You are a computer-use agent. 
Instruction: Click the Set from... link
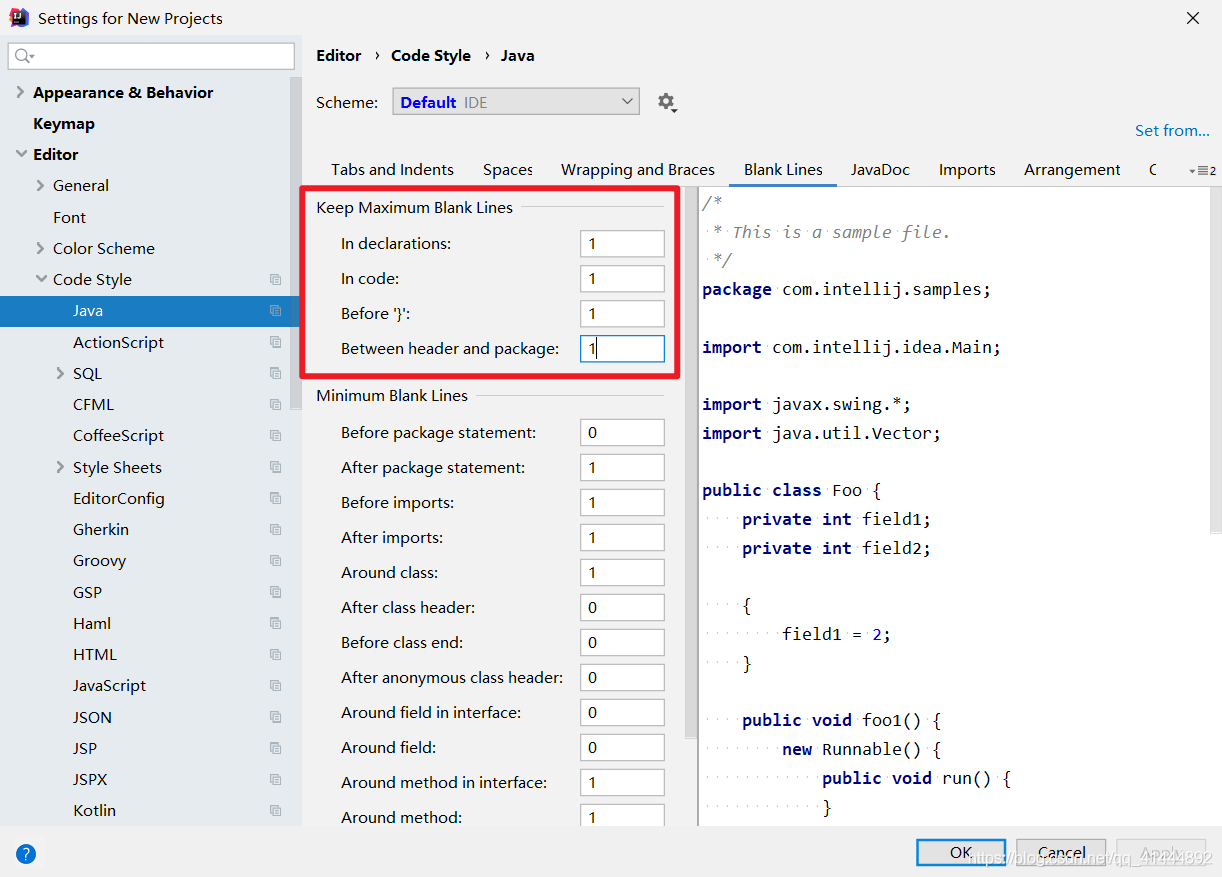[x=1172, y=131]
